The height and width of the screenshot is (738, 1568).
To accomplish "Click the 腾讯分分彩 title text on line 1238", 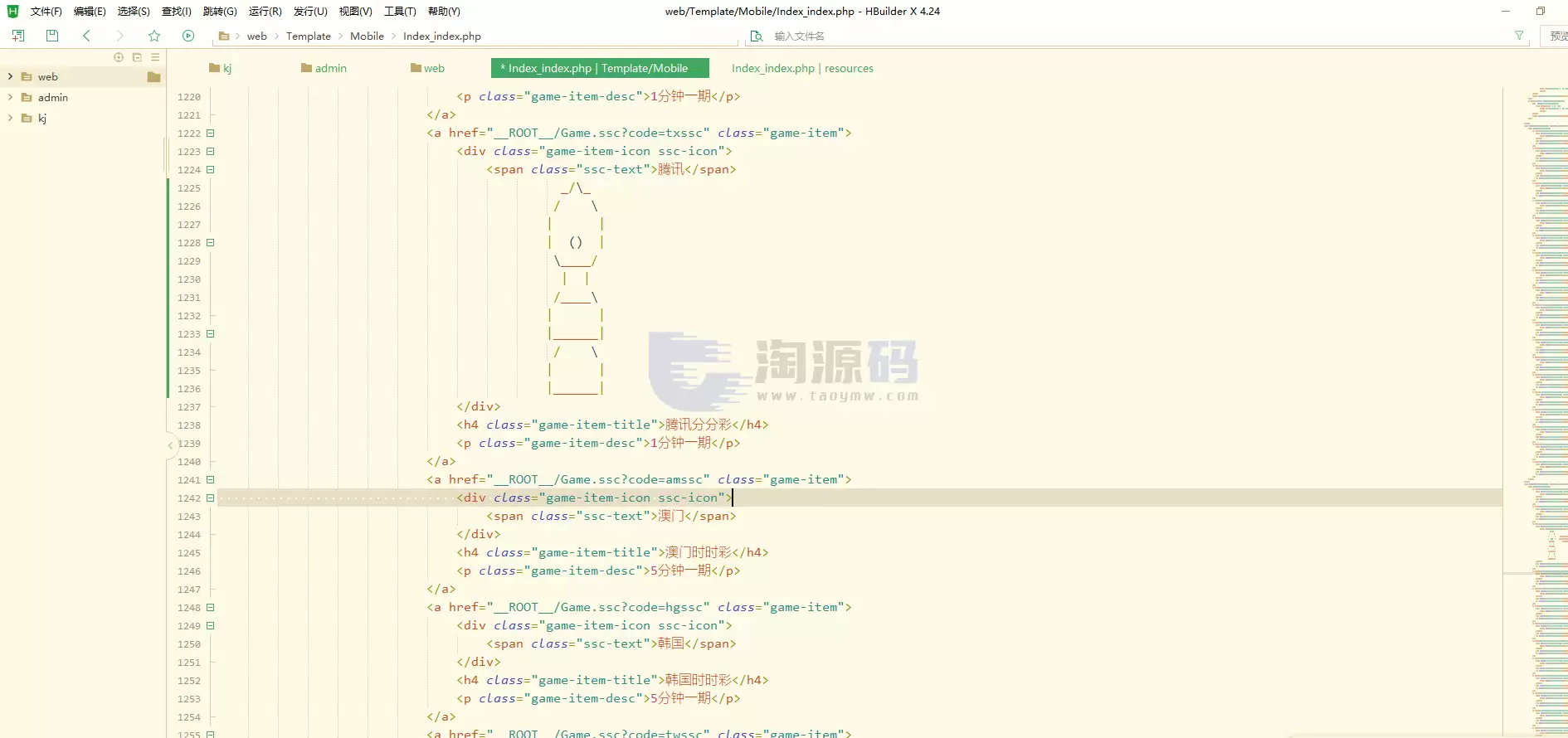I will (x=699, y=425).
